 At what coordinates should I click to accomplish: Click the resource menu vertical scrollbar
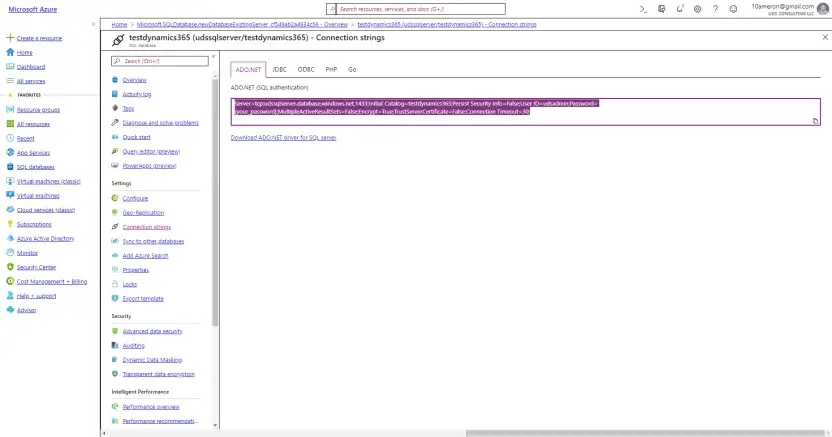pyautogui.click(x=215, y=202)
